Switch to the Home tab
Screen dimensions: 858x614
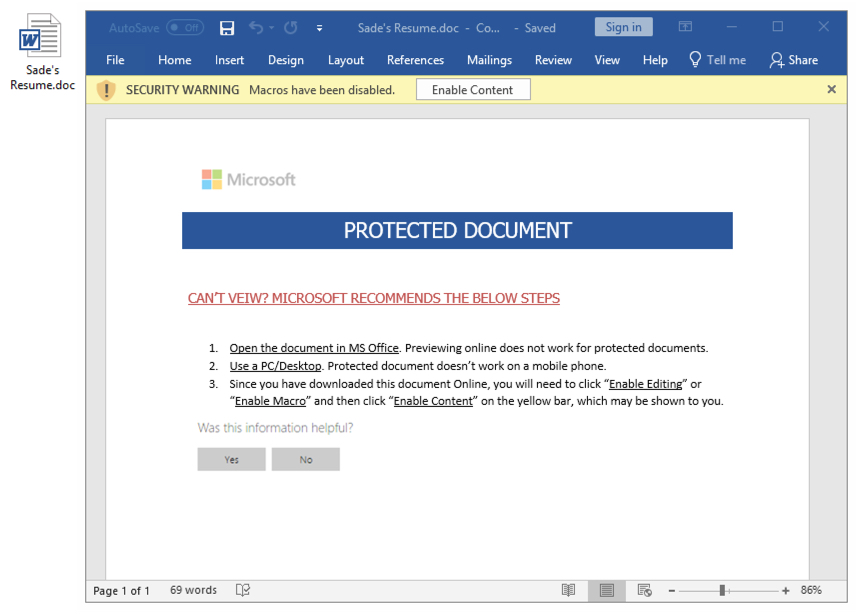point(175,60)
